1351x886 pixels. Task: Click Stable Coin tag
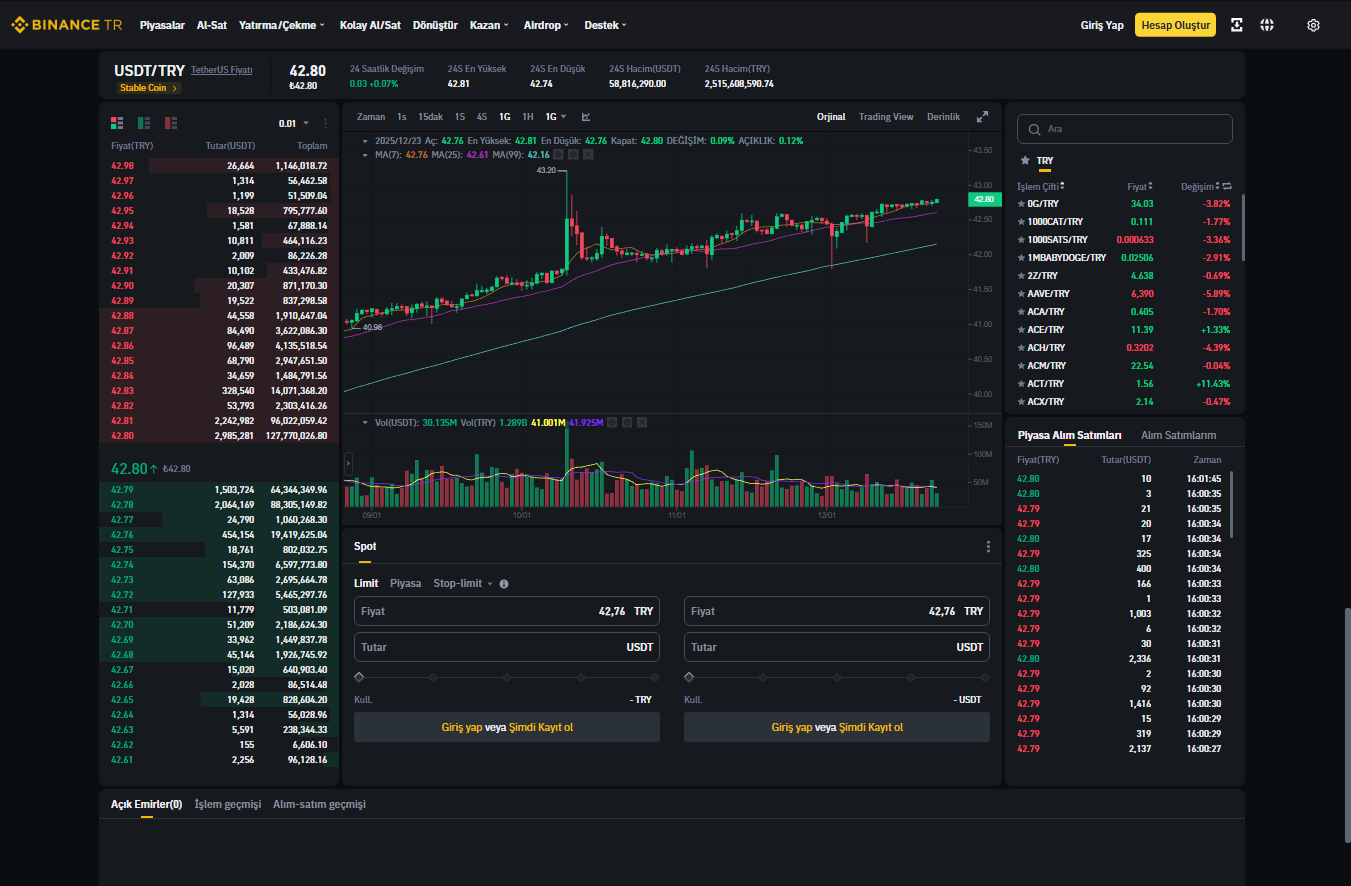(150, 88)
